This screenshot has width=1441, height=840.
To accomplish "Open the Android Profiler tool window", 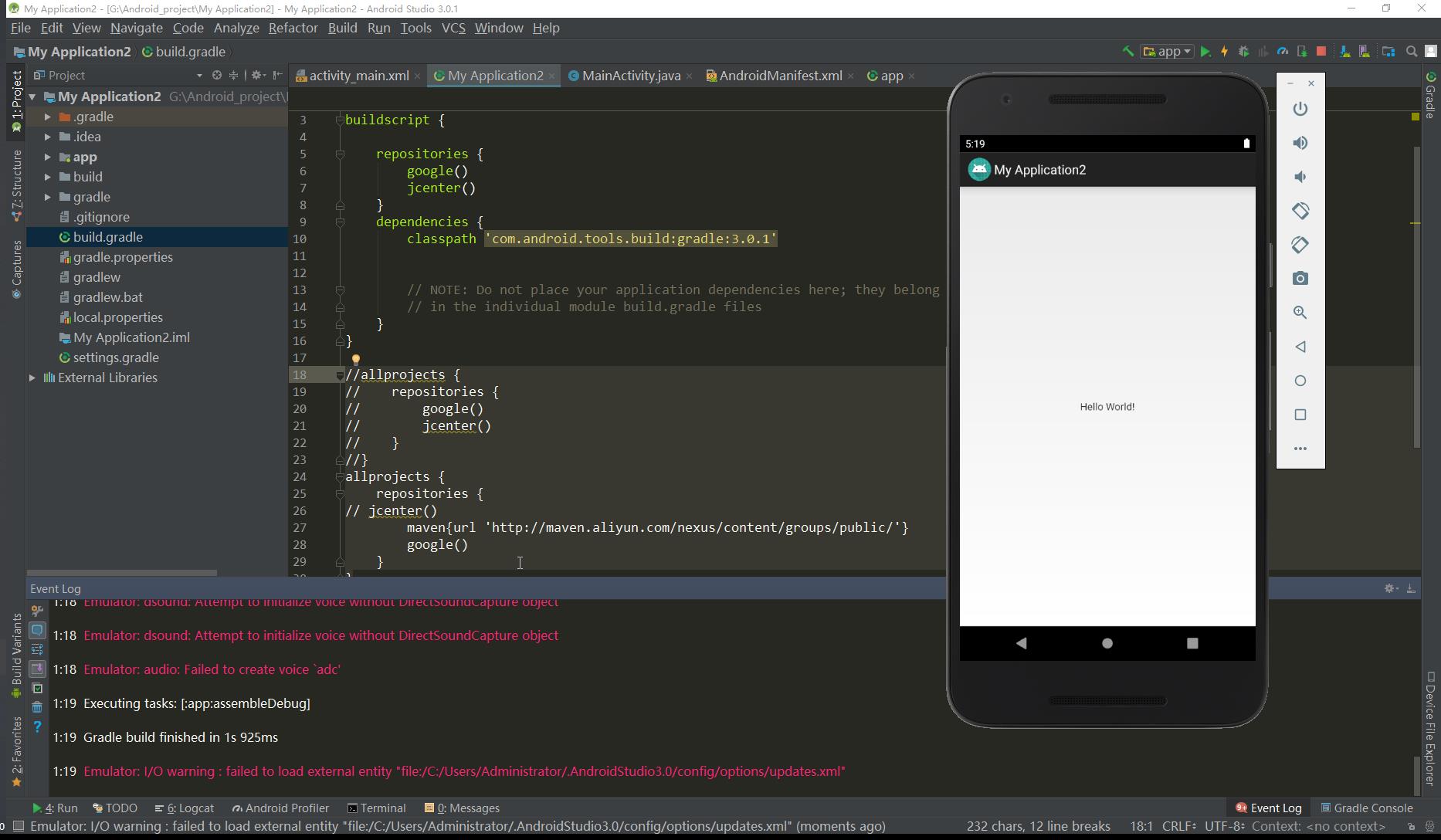I will tap(280, 808).
